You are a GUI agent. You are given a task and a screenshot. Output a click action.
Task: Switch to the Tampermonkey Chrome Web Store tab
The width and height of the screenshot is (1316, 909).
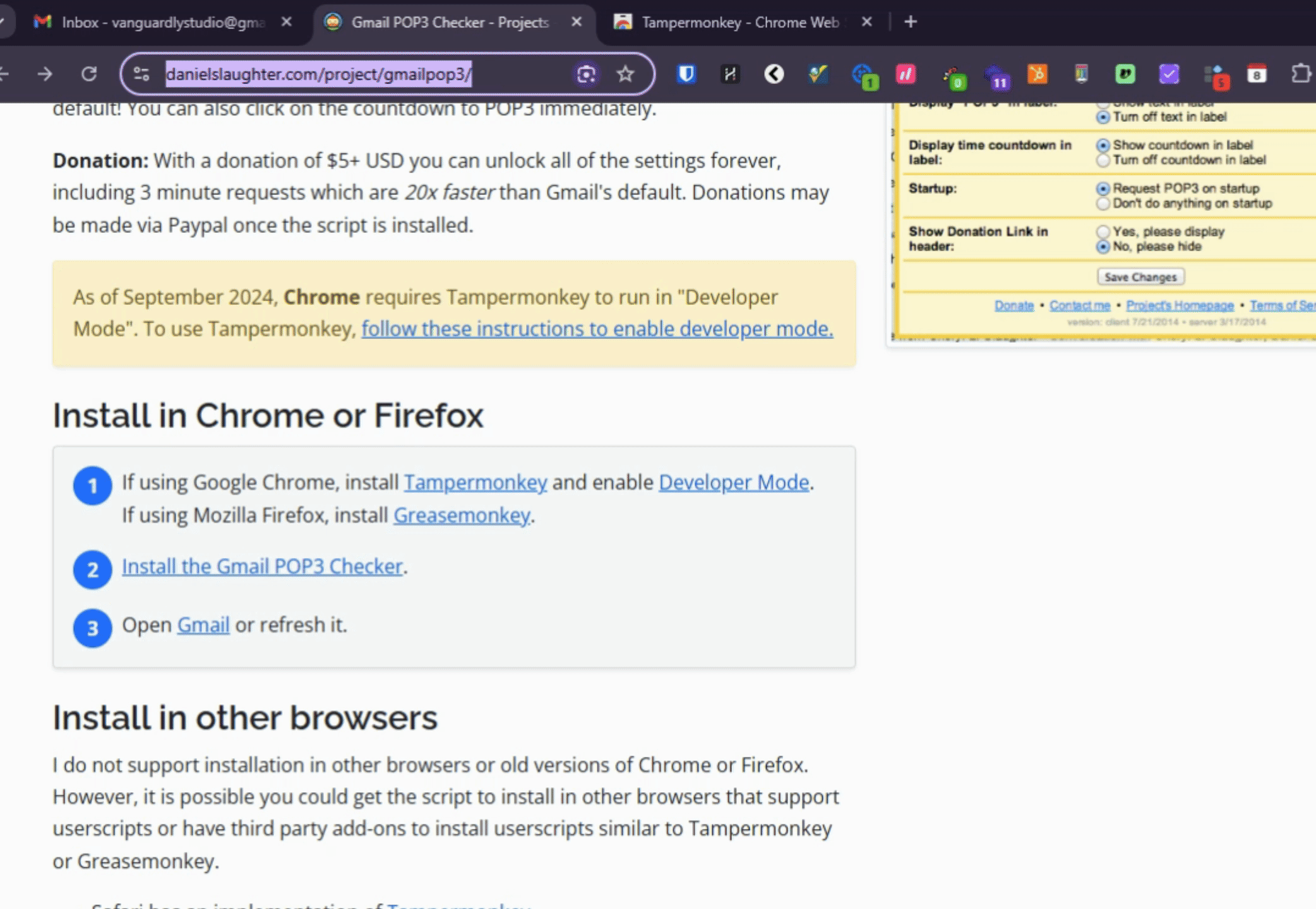[744, 23]
